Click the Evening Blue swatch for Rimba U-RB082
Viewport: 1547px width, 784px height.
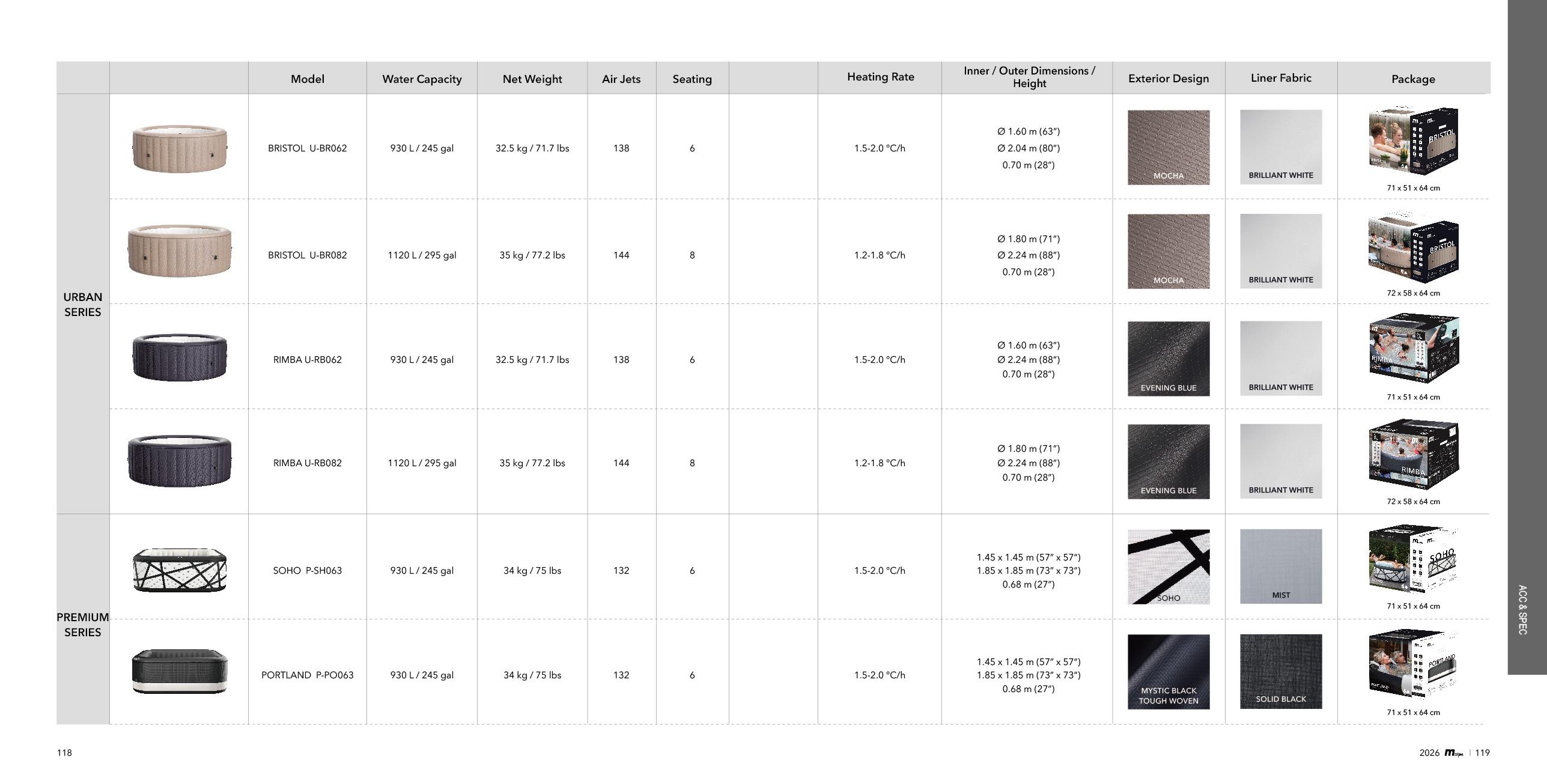coord(1168,461)
